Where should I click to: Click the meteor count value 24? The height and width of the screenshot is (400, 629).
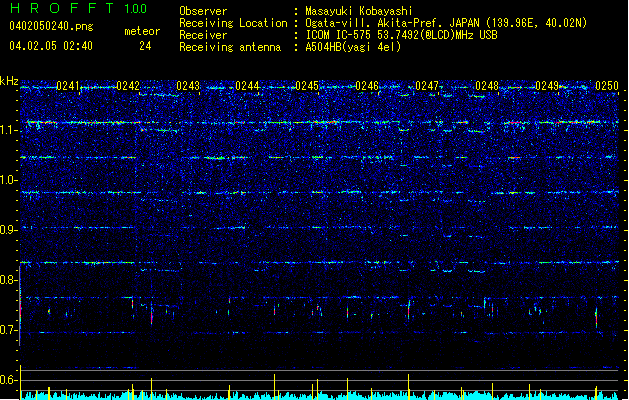point(145,46)
